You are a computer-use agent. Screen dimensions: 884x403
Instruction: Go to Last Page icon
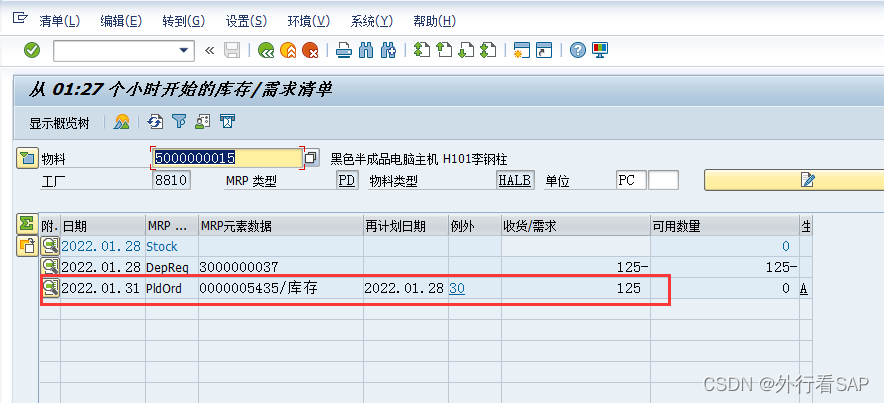click(x=488, y=50)
